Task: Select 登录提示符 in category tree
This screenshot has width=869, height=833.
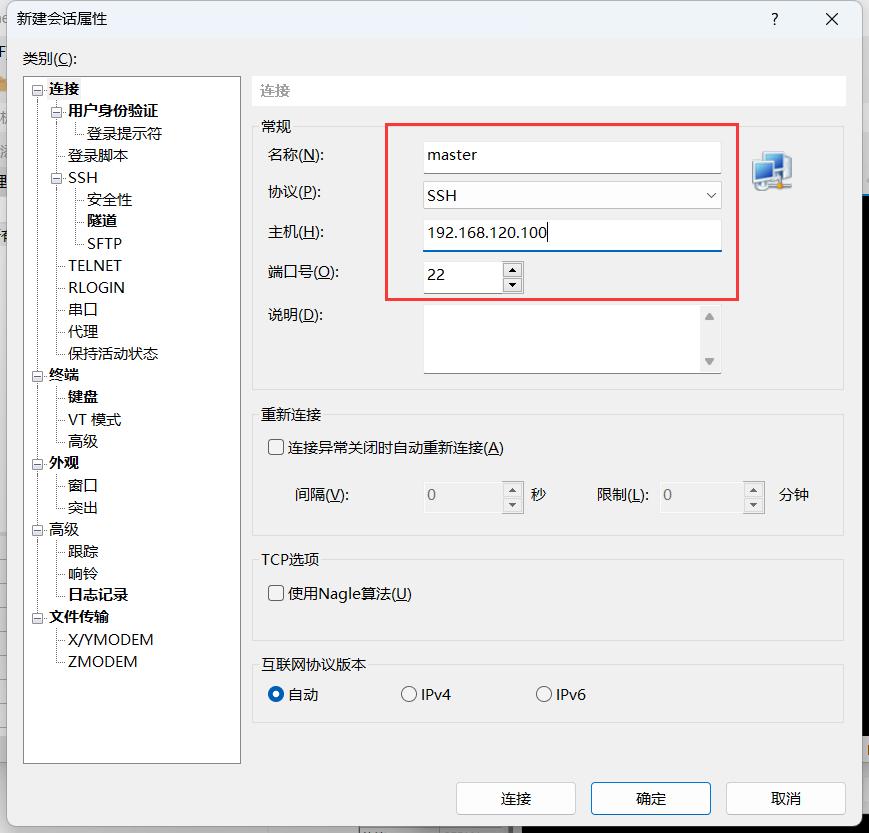Action: (x=124, y=134)
